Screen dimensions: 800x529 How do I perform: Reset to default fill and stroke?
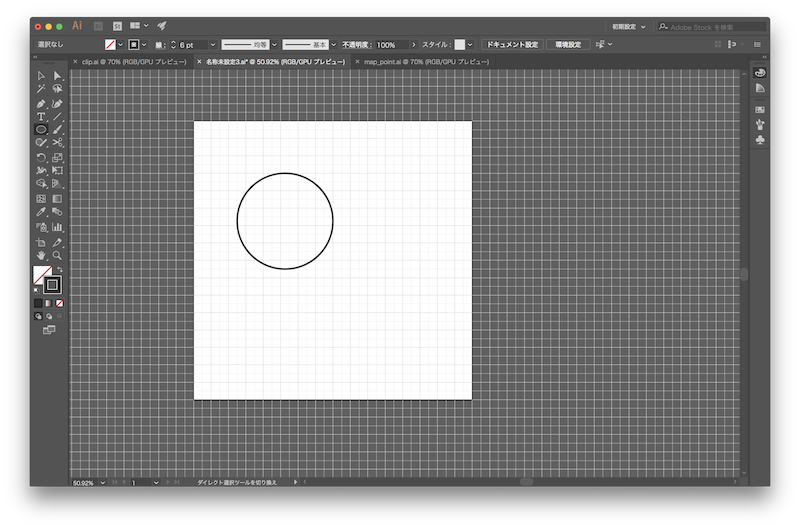coord(37,291)
